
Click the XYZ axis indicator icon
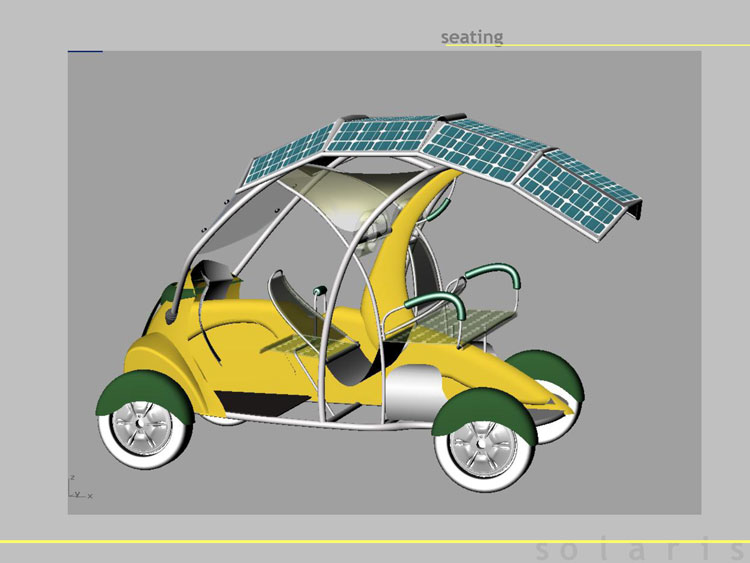[x=79, y=487]
